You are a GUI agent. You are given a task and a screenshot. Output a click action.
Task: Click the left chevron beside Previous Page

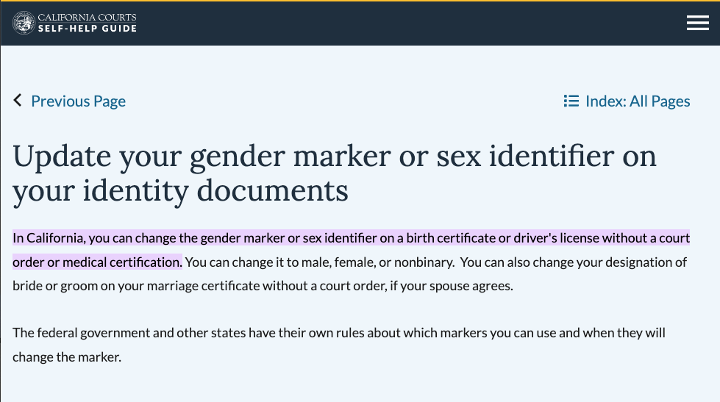pyautogui.click(x=17, y=101)
